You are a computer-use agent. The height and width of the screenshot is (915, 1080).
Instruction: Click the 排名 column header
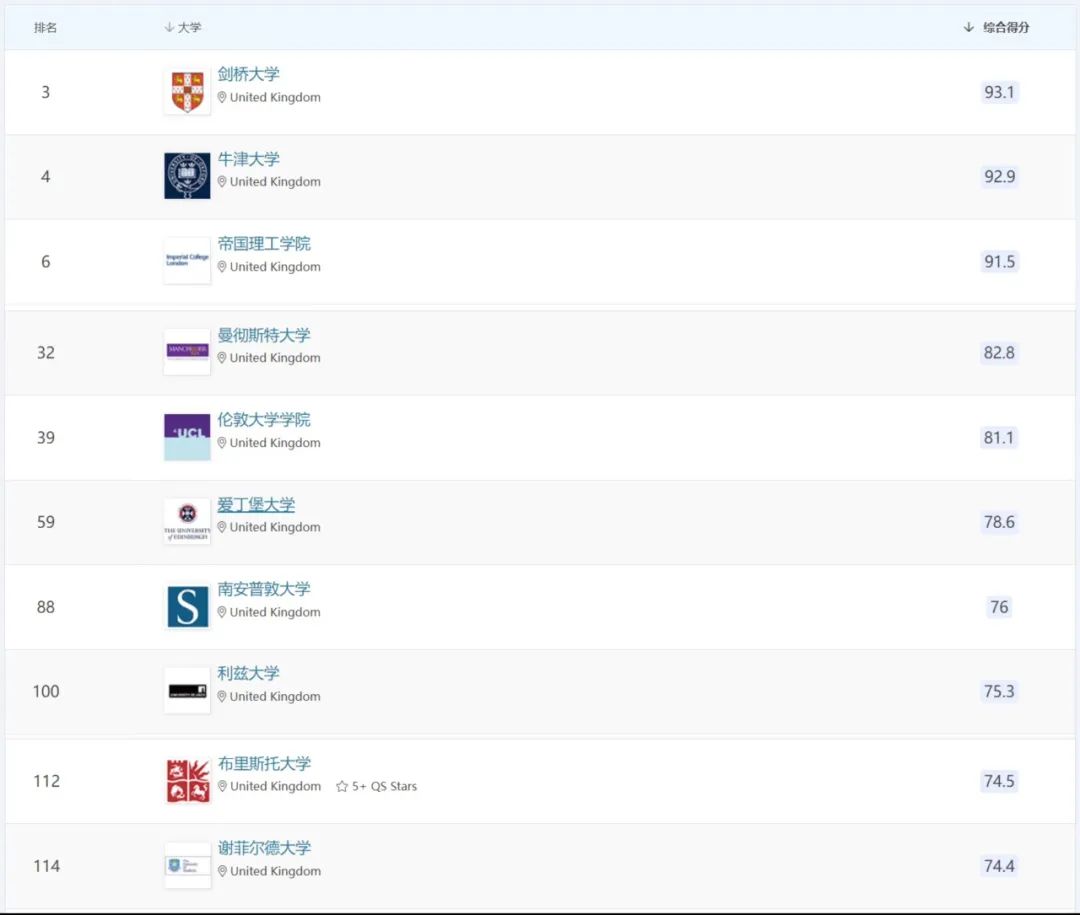click(x=45, y=28)
